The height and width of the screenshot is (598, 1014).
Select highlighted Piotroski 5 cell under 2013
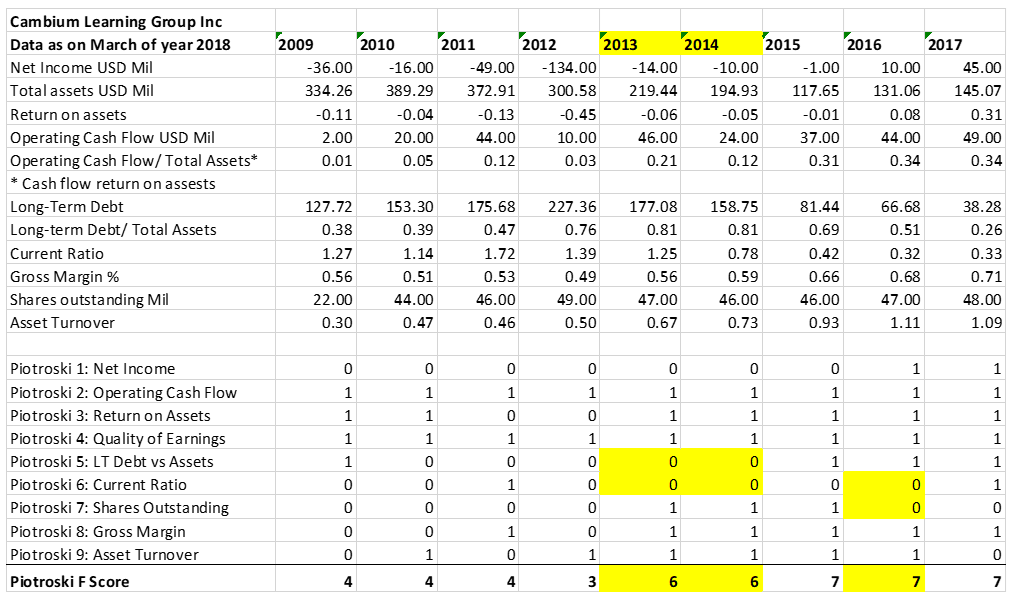click(x=640, y=461)
